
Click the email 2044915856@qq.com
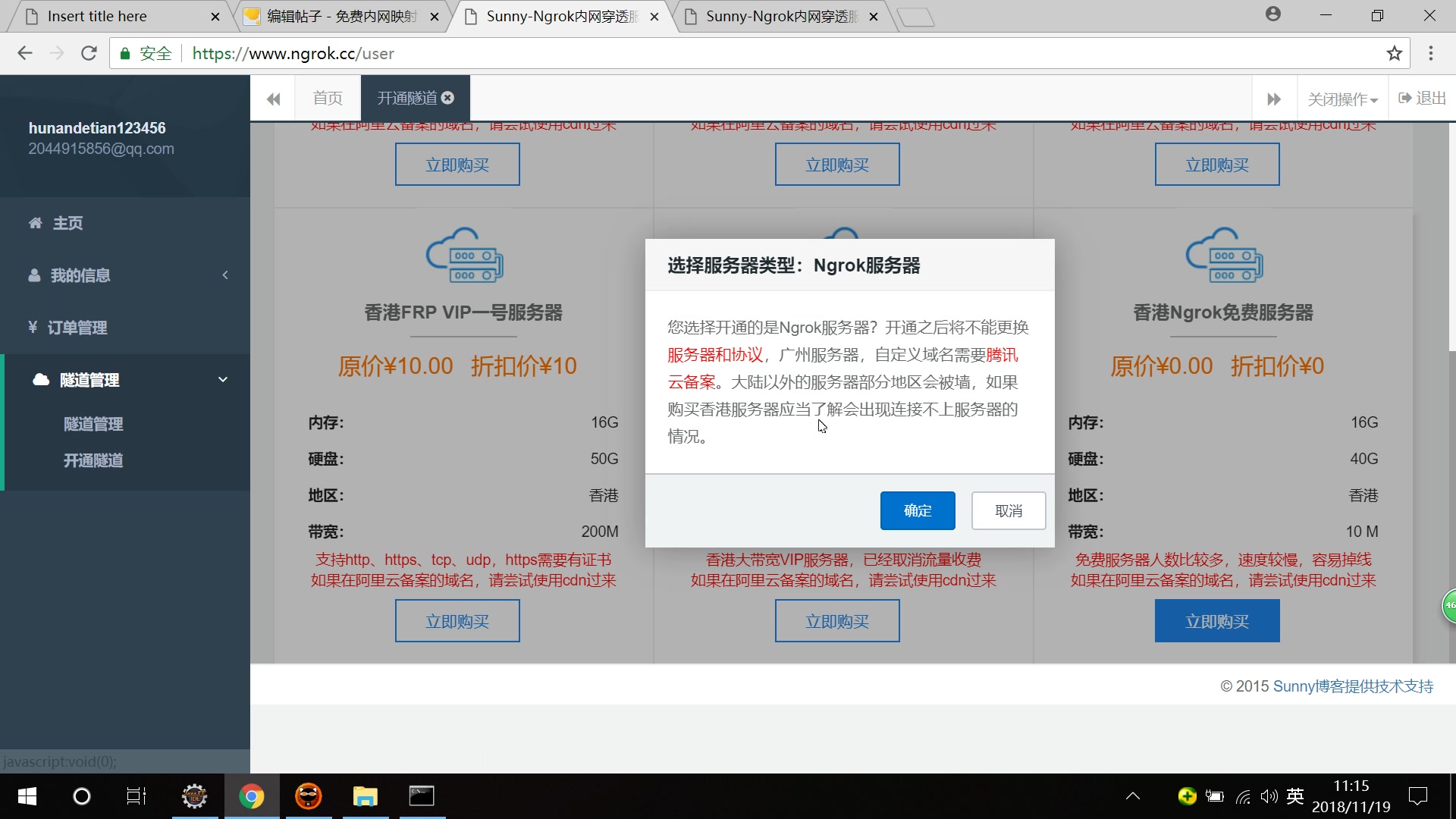pyautogui.click(x=102, y=149)
